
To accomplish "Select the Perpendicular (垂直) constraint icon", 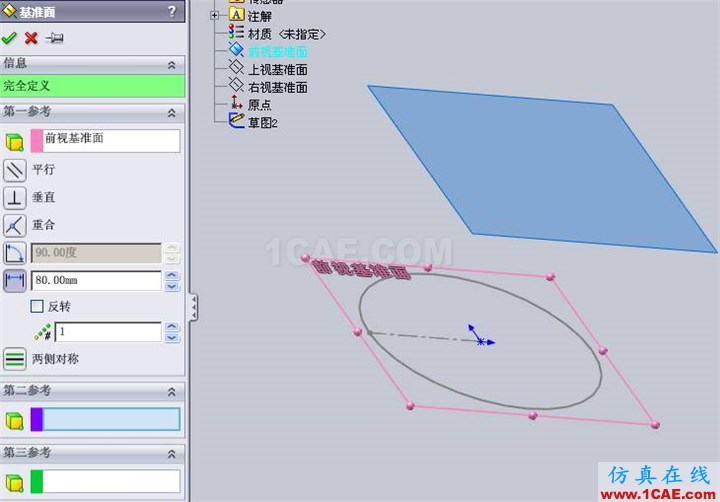I will click(15, 198).
